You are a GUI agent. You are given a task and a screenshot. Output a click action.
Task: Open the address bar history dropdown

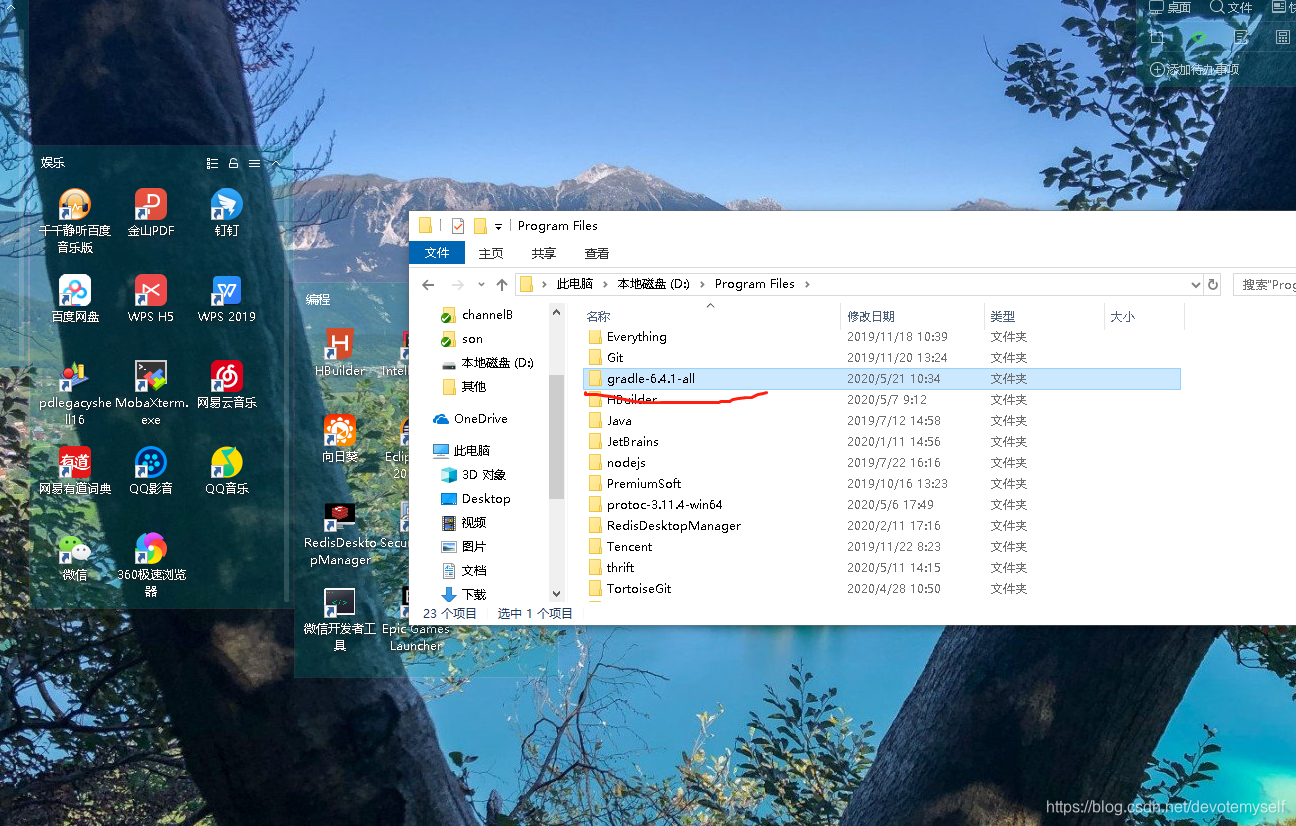[1195, 284]
